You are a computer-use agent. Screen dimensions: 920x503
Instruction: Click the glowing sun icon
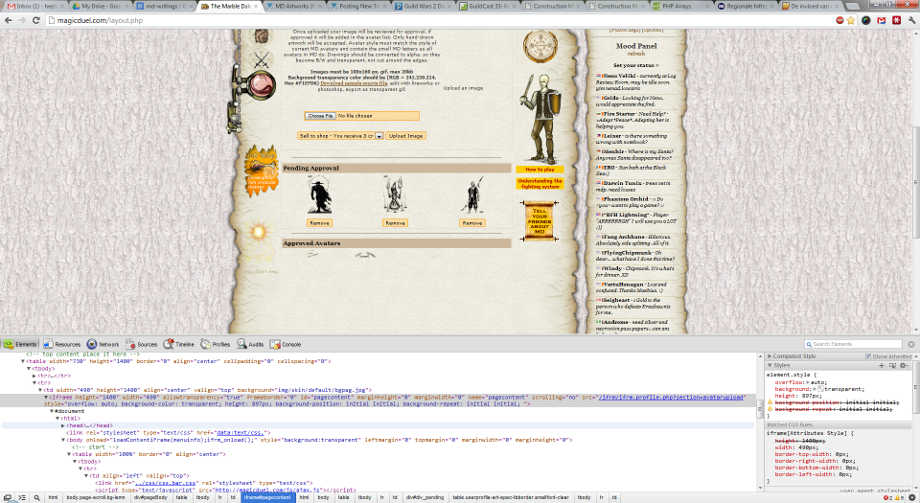pos(258,232)
